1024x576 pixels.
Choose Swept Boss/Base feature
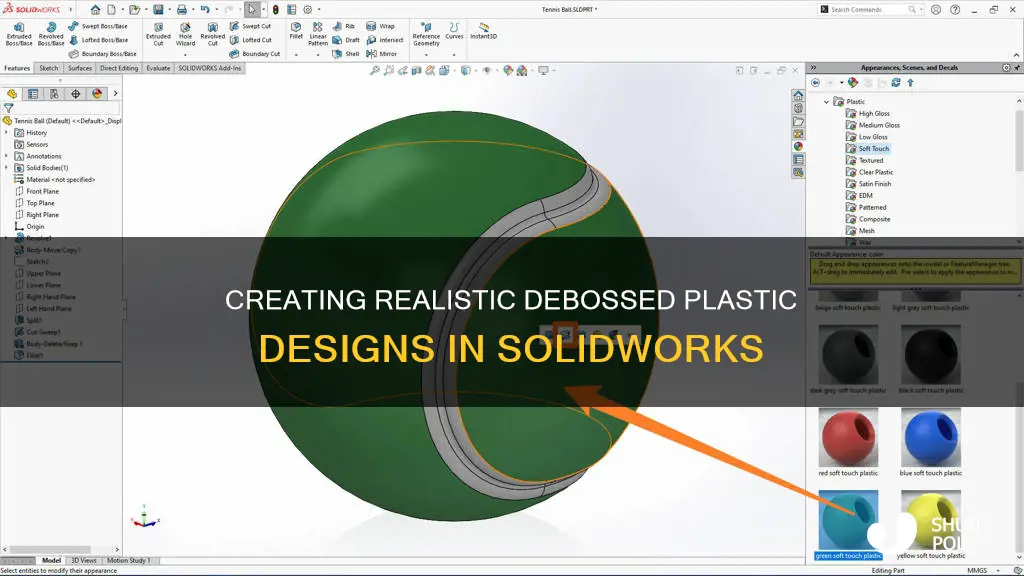coord(98,26)
